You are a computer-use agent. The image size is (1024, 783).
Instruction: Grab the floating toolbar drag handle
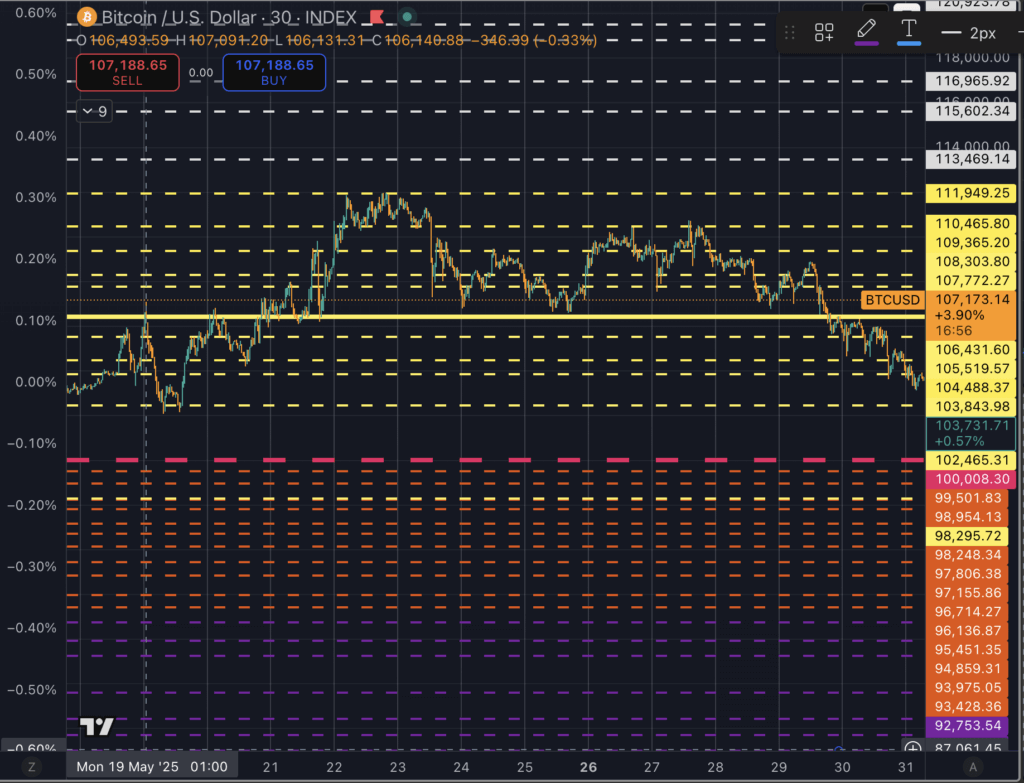click(x=789, y=32)
